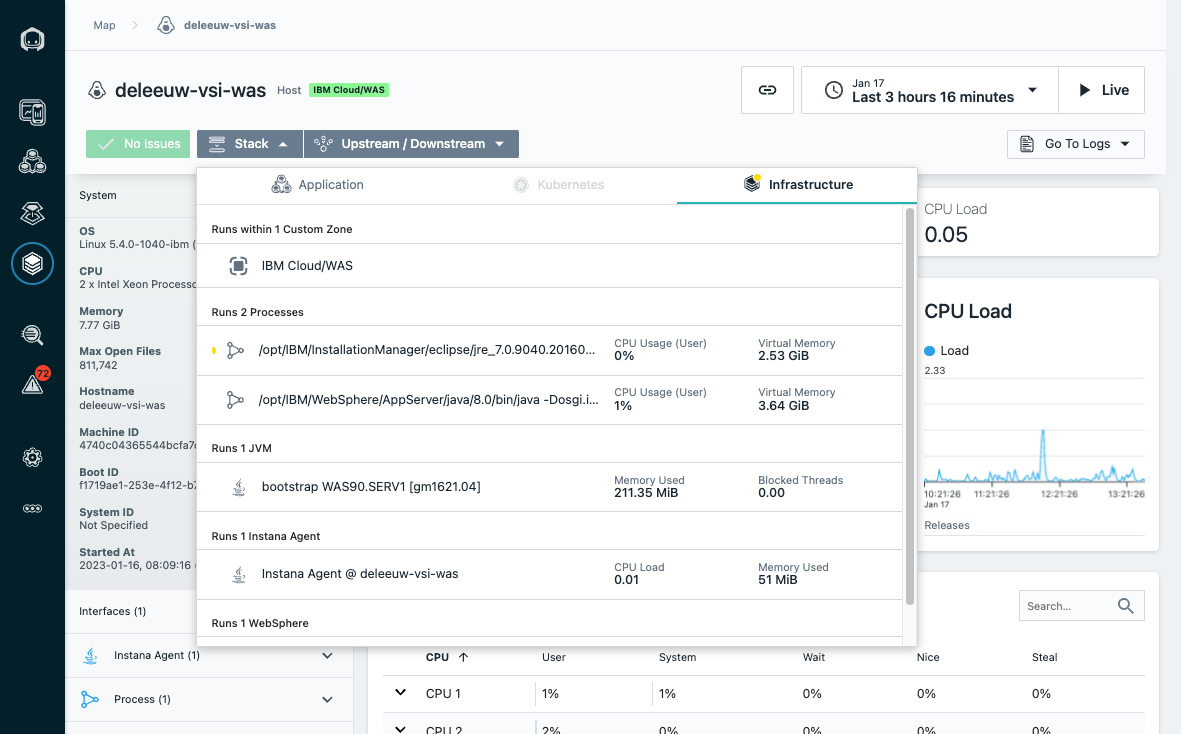Click the Go To Logs document icon
This screenshot has height=734, width=1181.
tap(1027, 144)
